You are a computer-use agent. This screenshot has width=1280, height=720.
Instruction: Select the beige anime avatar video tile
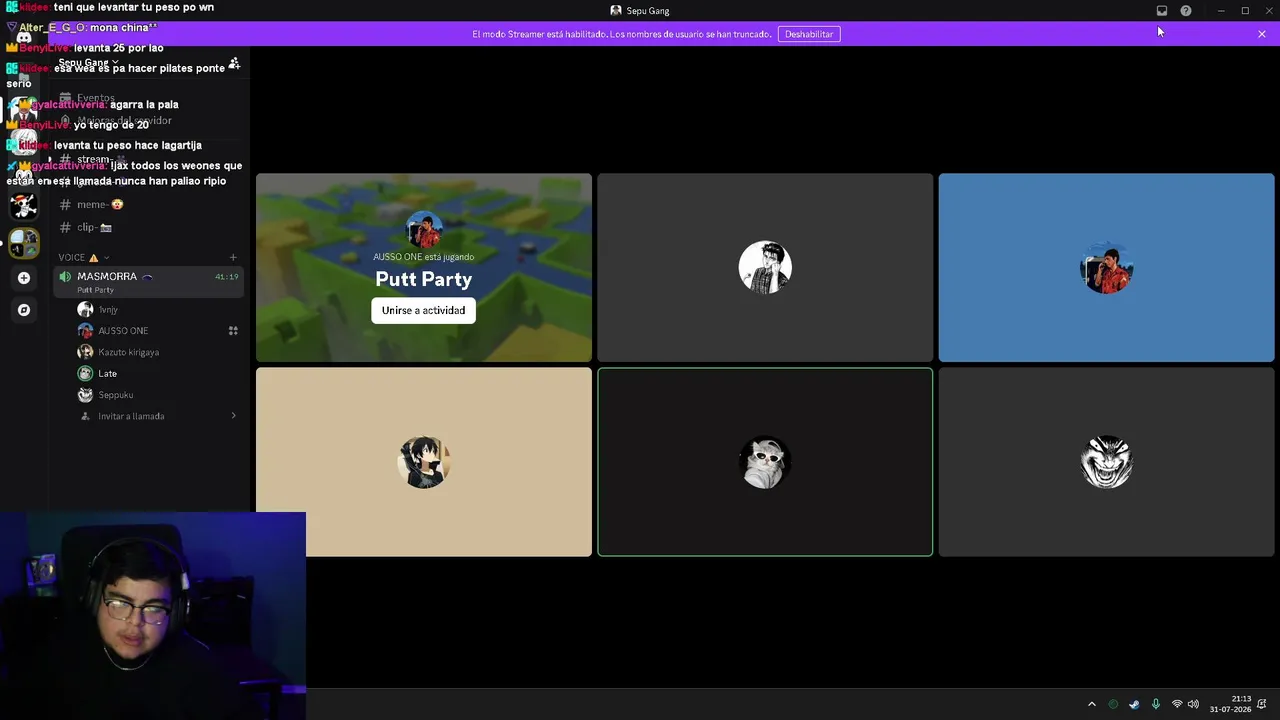424,462
